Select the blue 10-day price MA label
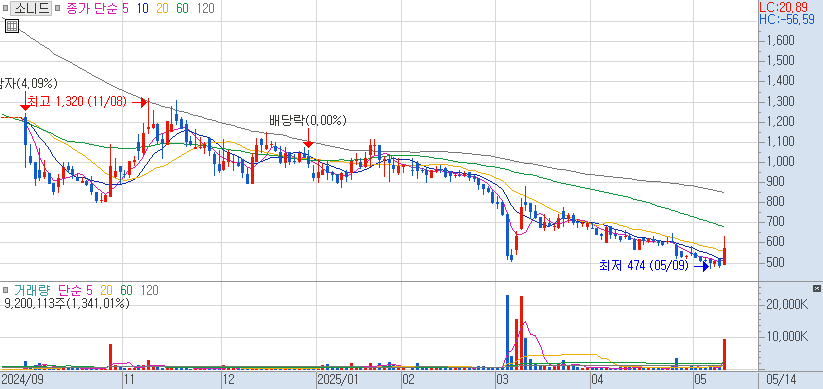The width and height of the screenshot is (823, 389). click(x=142, y=8)
